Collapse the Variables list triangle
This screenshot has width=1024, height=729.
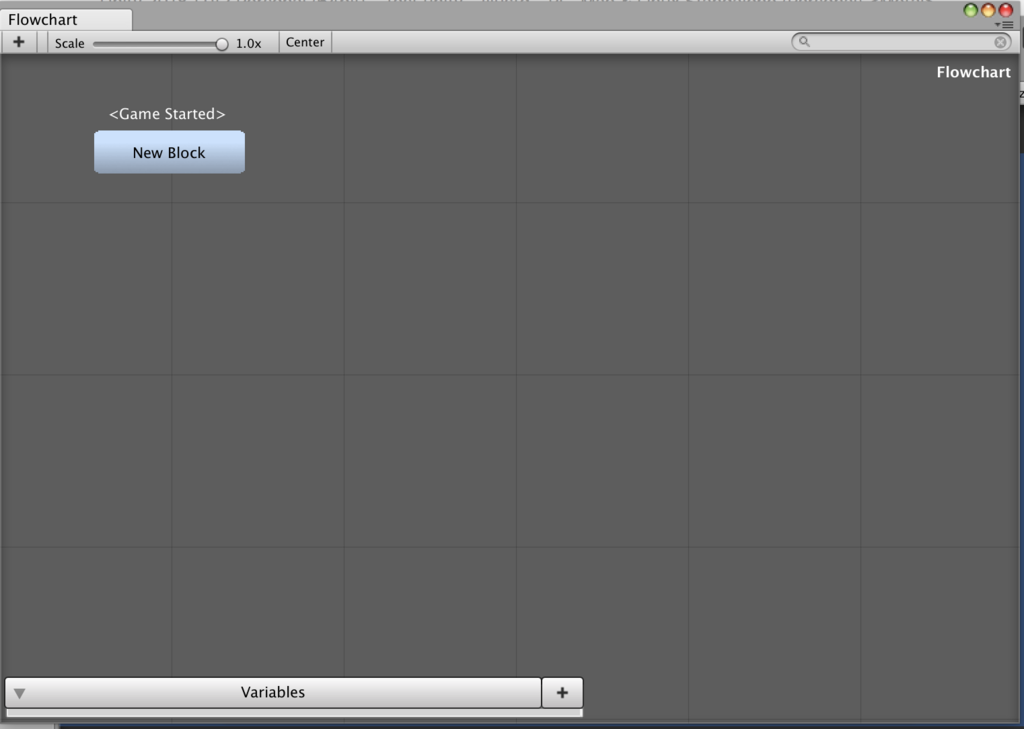tap(20, 693)
